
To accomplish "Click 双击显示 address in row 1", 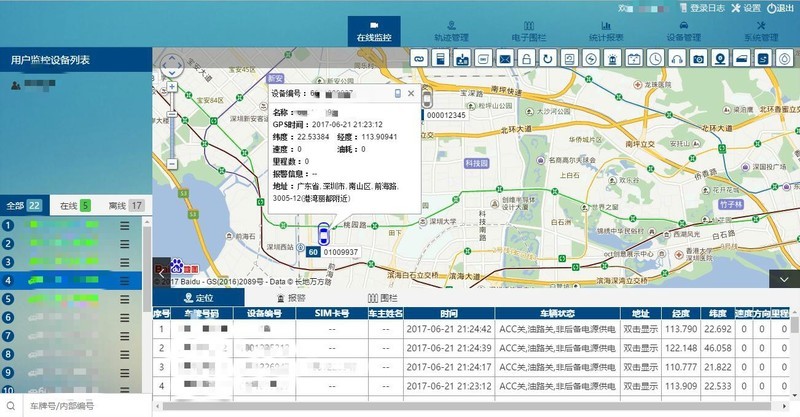I will coord(640,329).
